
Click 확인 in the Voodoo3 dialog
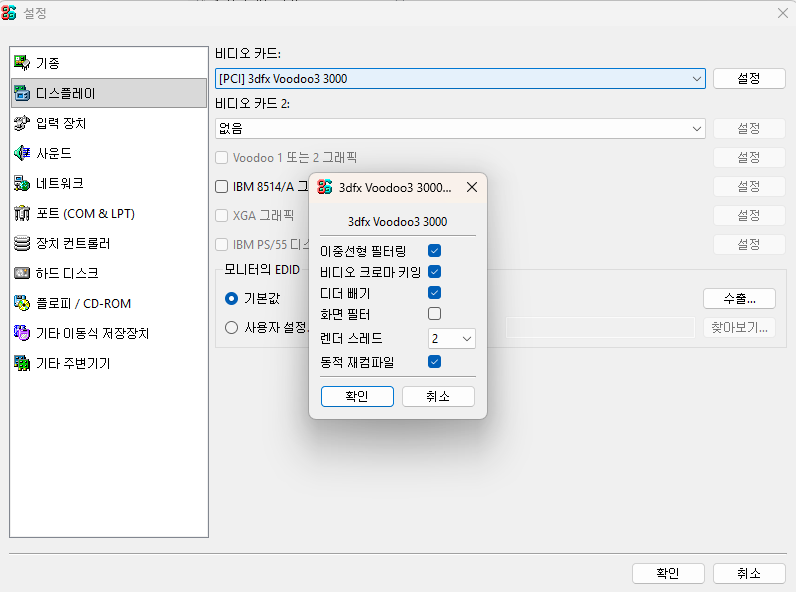(x=357, y=397)
